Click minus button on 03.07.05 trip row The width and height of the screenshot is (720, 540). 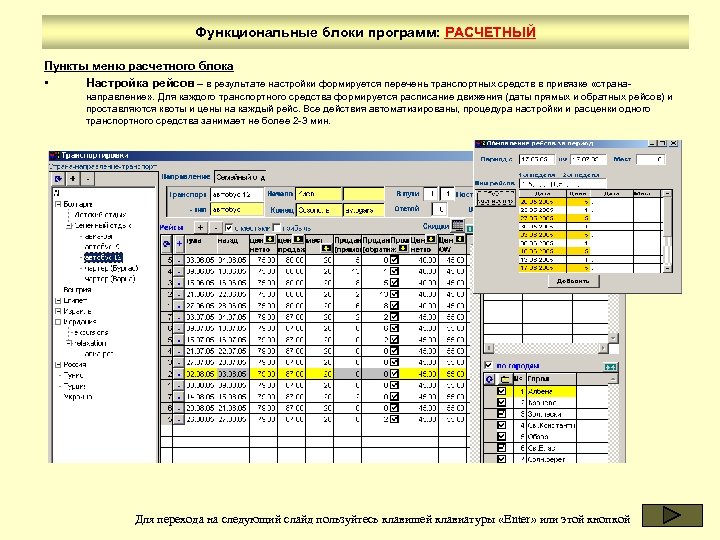tap(179, 317)
